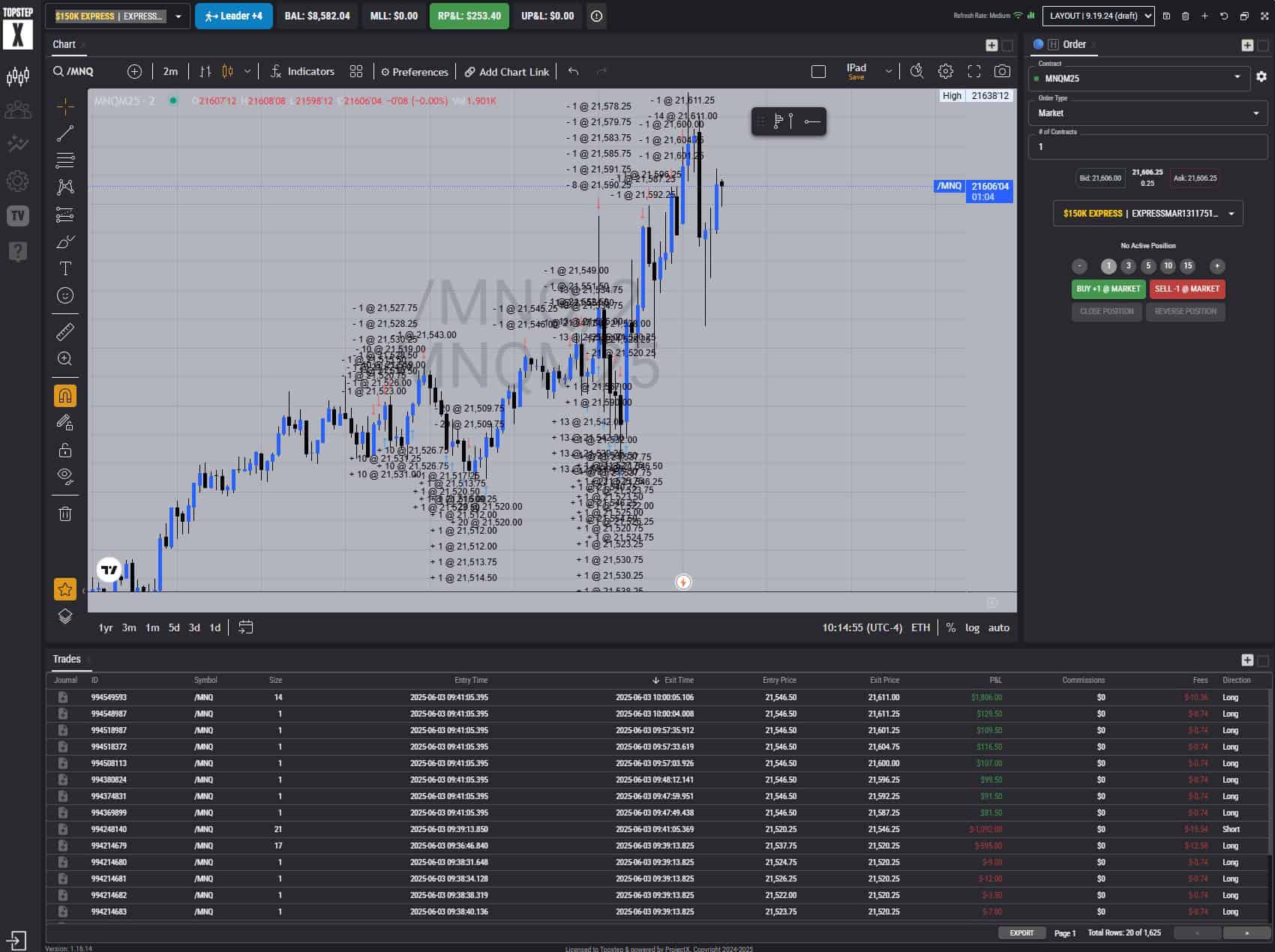
Task: Select the 5 contracts quantity button
Action: (x=1147, y=266)
